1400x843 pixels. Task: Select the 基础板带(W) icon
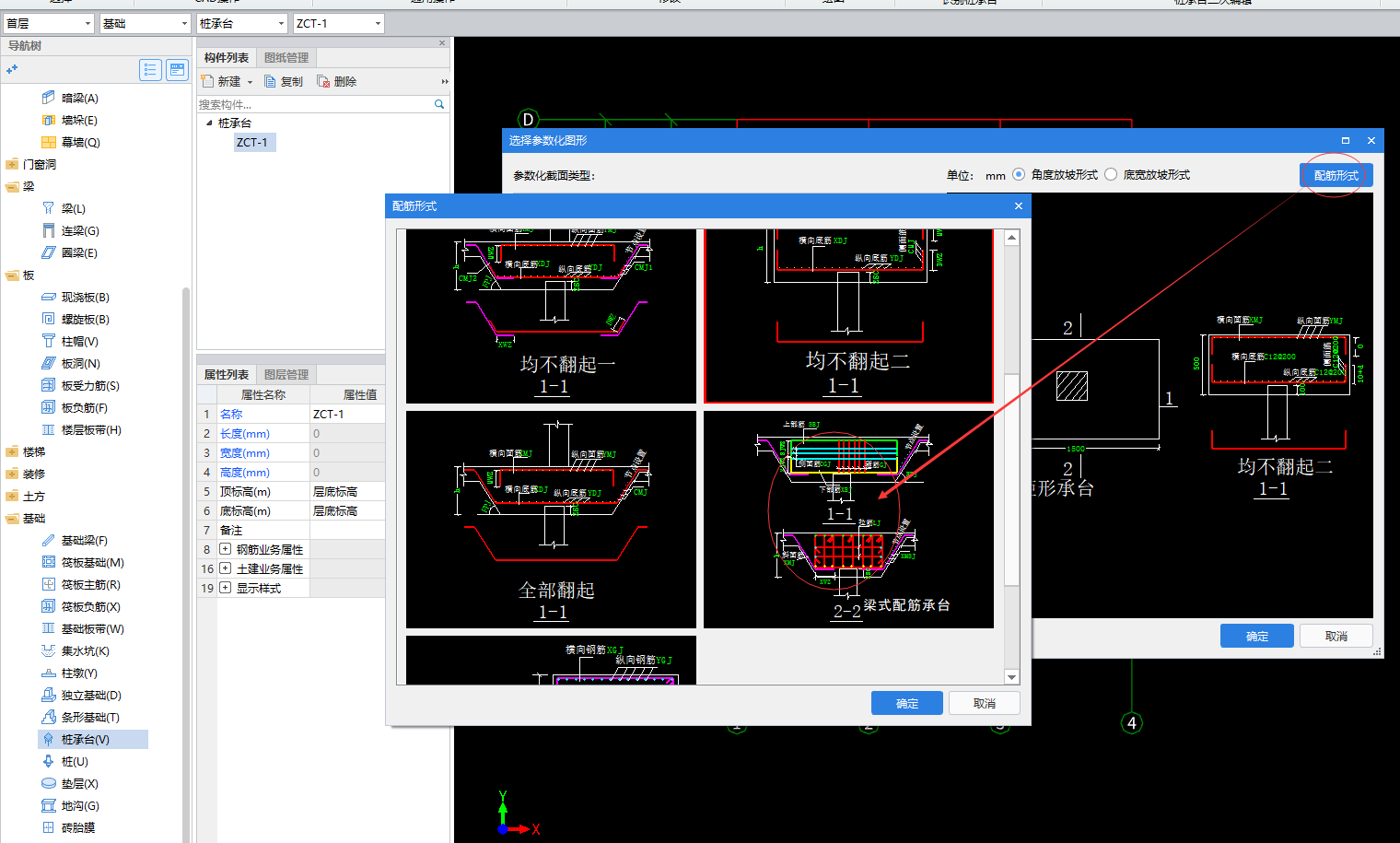(49, 628)
